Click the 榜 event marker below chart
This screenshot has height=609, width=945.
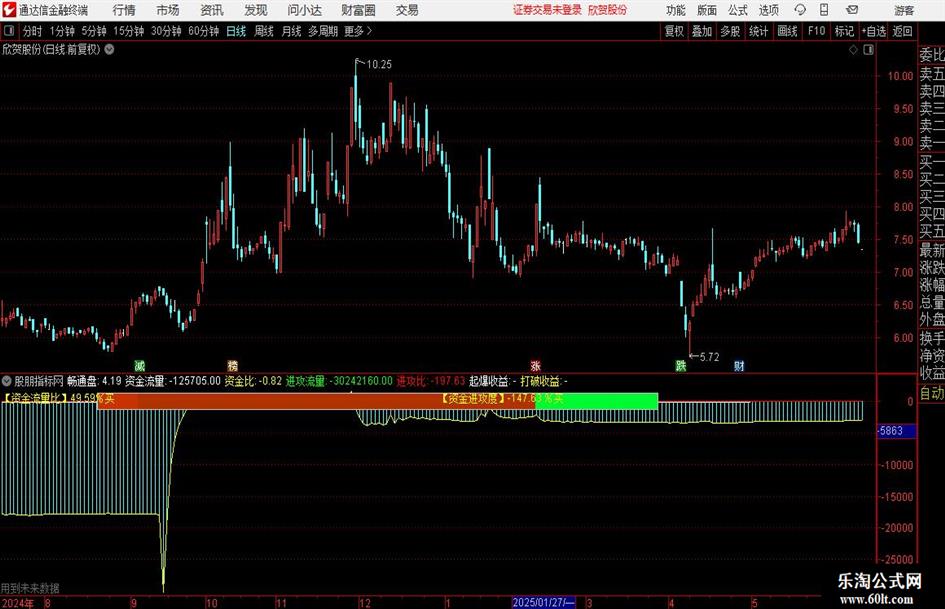click(x=233, y=365)
